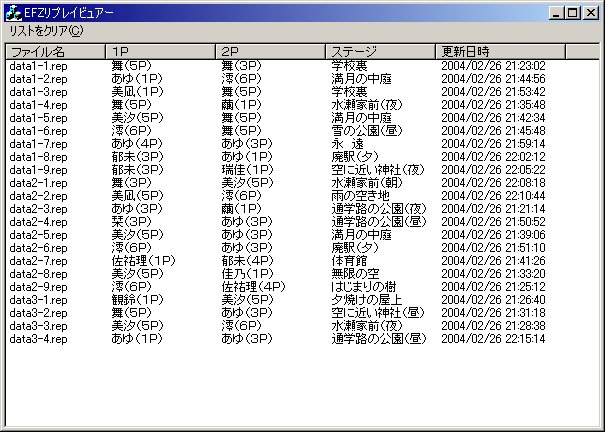Click the EFZ app icon in title bar

14,13
